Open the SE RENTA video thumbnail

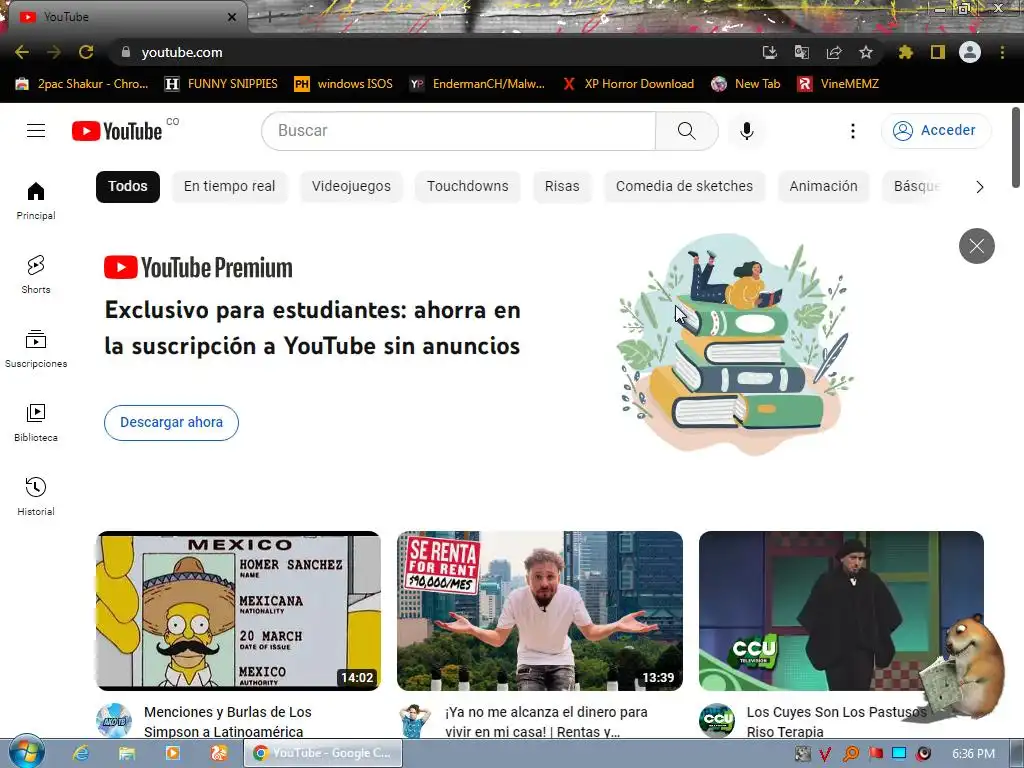tap(540, 611)
